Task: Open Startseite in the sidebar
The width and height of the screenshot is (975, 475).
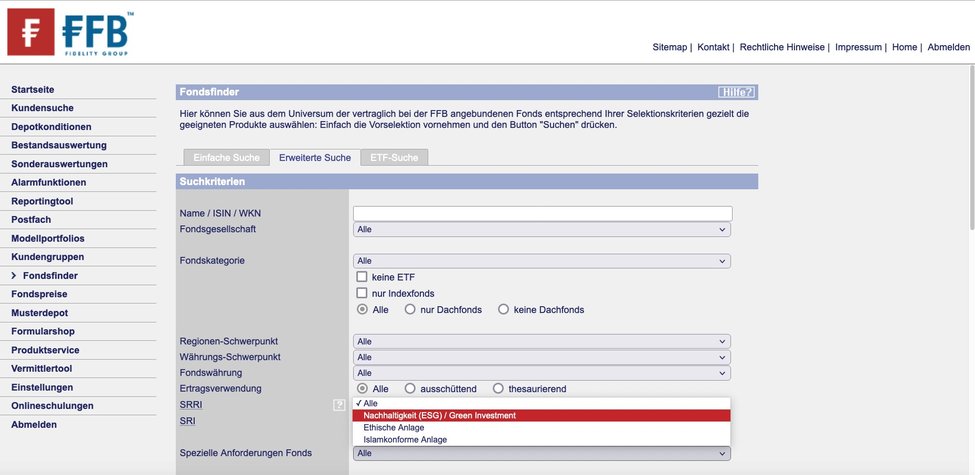Action: point(32,90)
